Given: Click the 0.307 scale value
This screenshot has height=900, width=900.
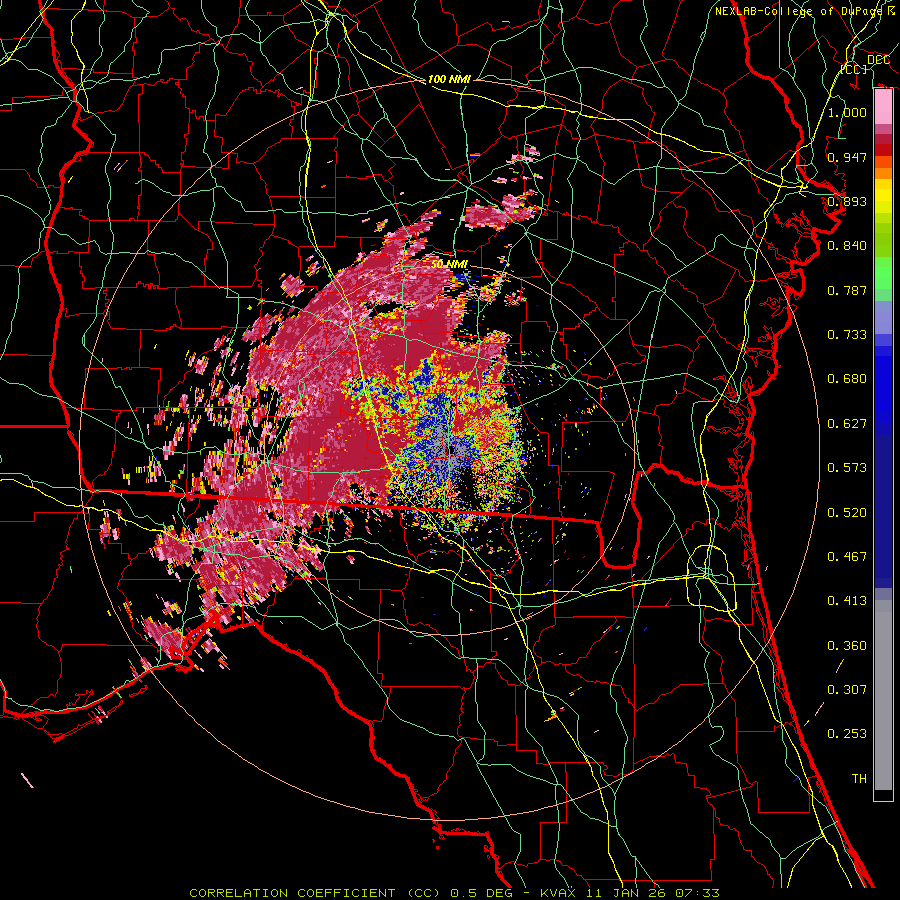Looking at the screenshot, I should (847, 690).
